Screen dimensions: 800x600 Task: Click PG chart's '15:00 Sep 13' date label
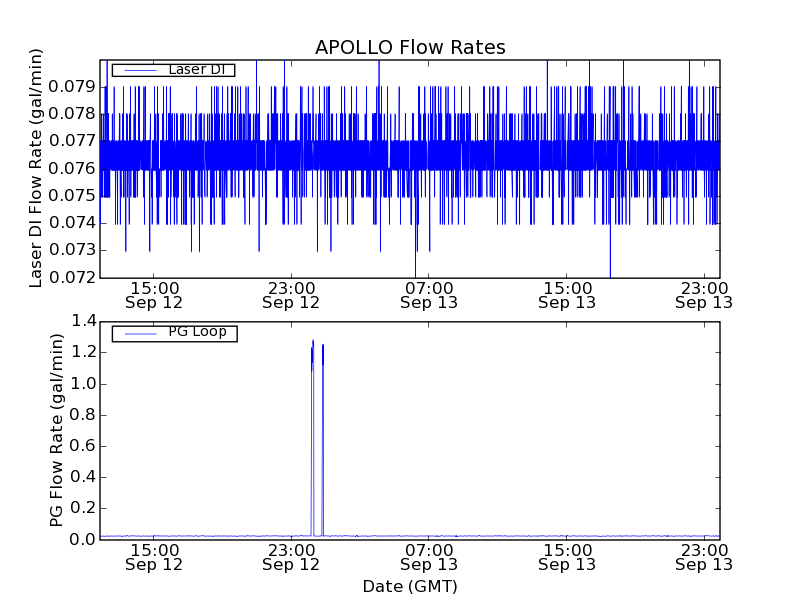567,558
